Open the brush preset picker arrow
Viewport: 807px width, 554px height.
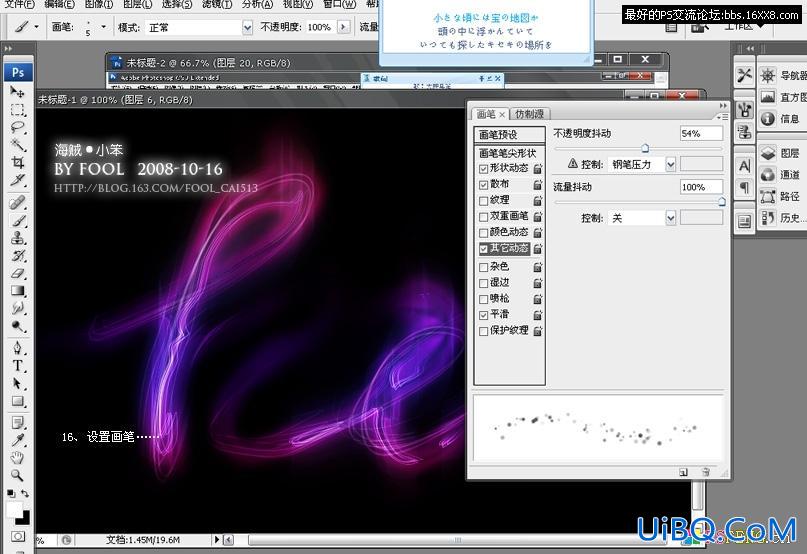[x=103, y=27]
